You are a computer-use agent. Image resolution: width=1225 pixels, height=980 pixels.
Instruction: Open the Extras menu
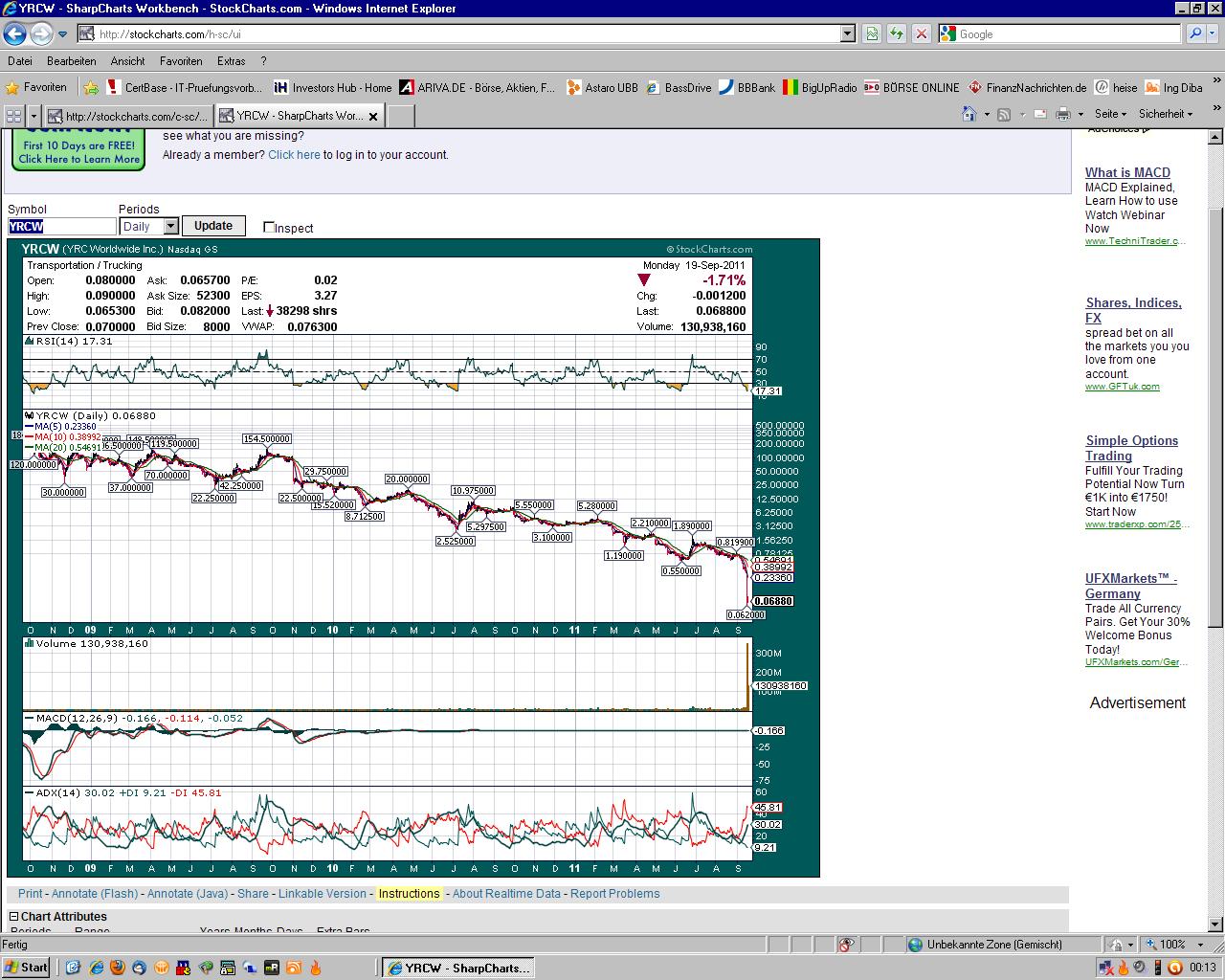pyautogui.click(x=232, y=60)
